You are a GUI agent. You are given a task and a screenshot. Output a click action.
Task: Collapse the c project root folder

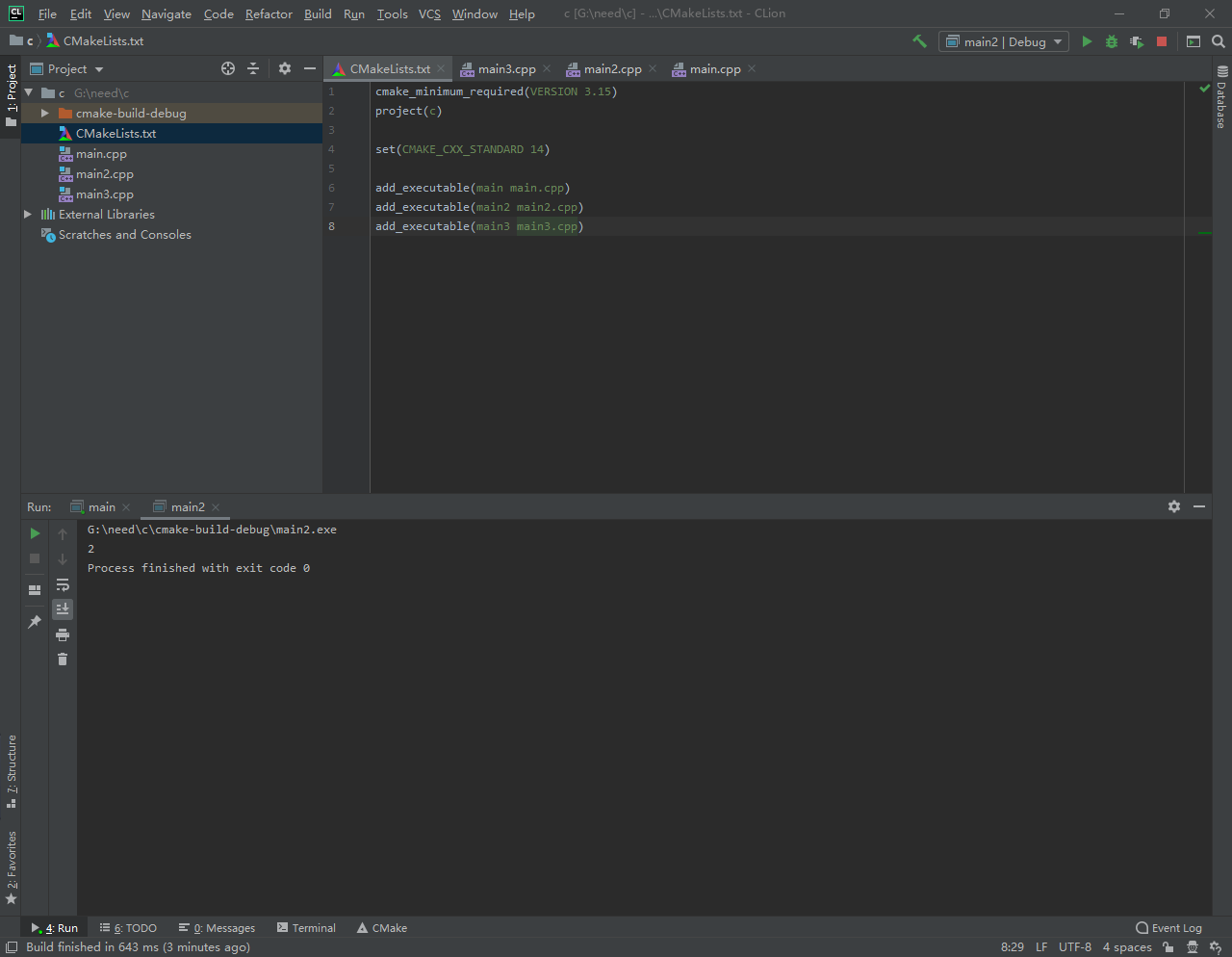tap(28, 92)
